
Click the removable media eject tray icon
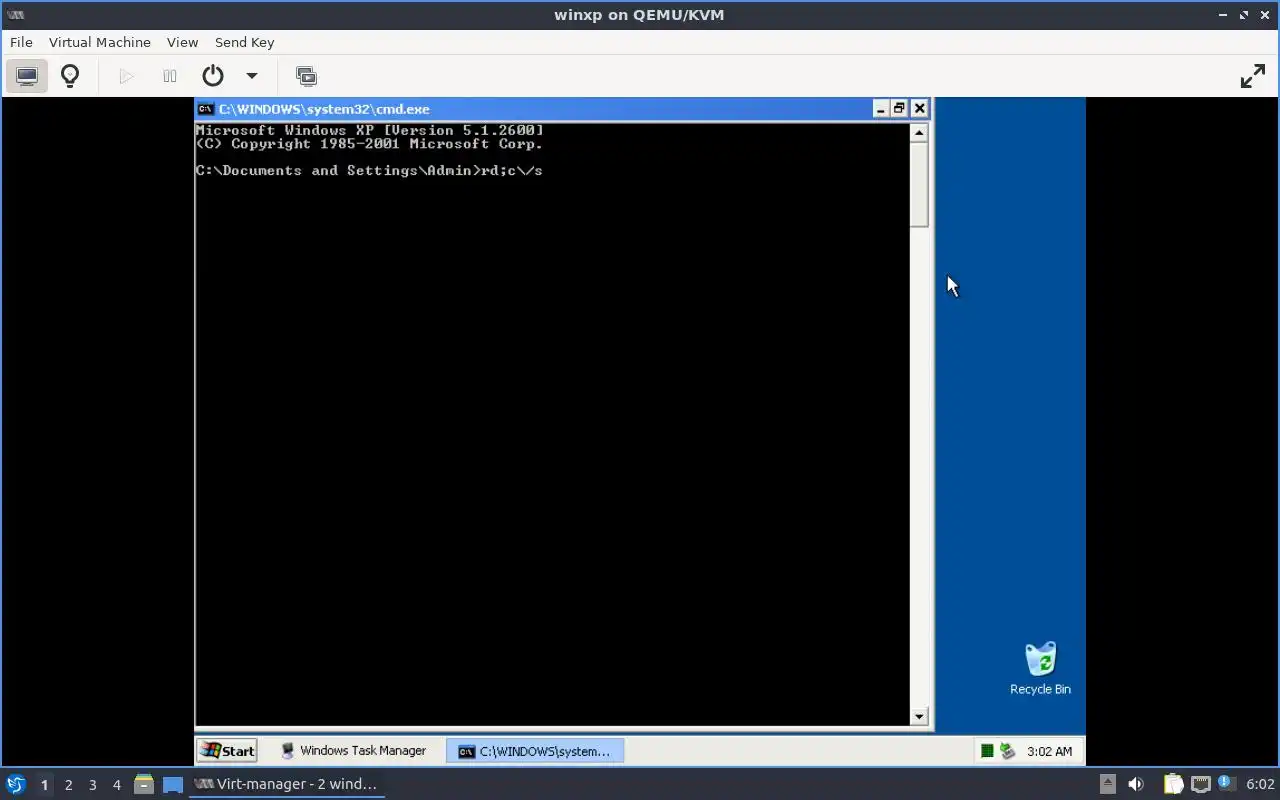[1107, 784]
